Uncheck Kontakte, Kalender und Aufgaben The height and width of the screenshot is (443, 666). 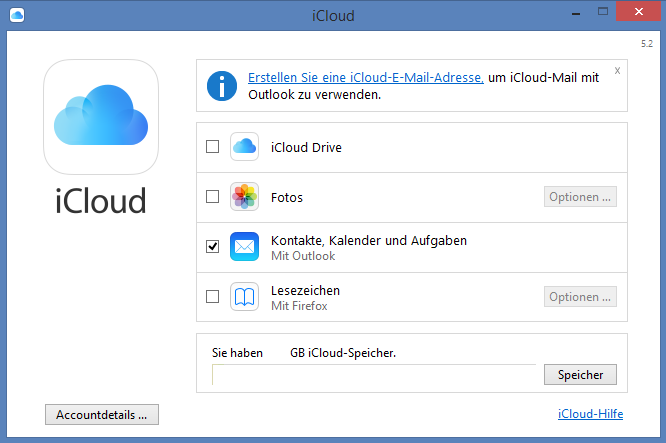click(212, 247)
